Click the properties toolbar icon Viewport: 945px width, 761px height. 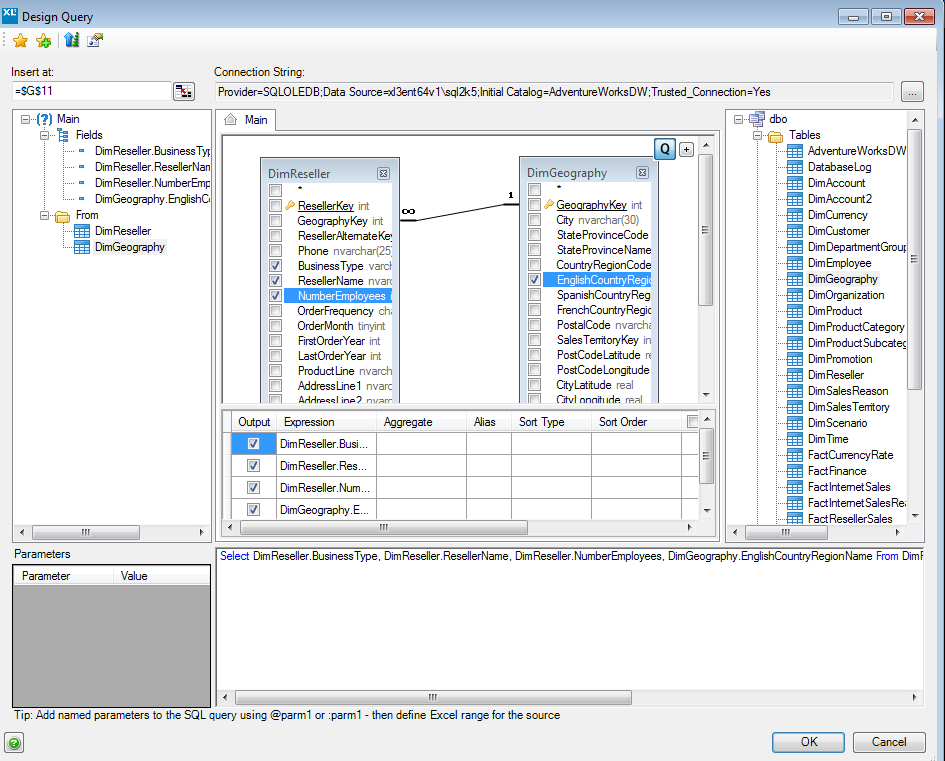(x=95, y=40)
